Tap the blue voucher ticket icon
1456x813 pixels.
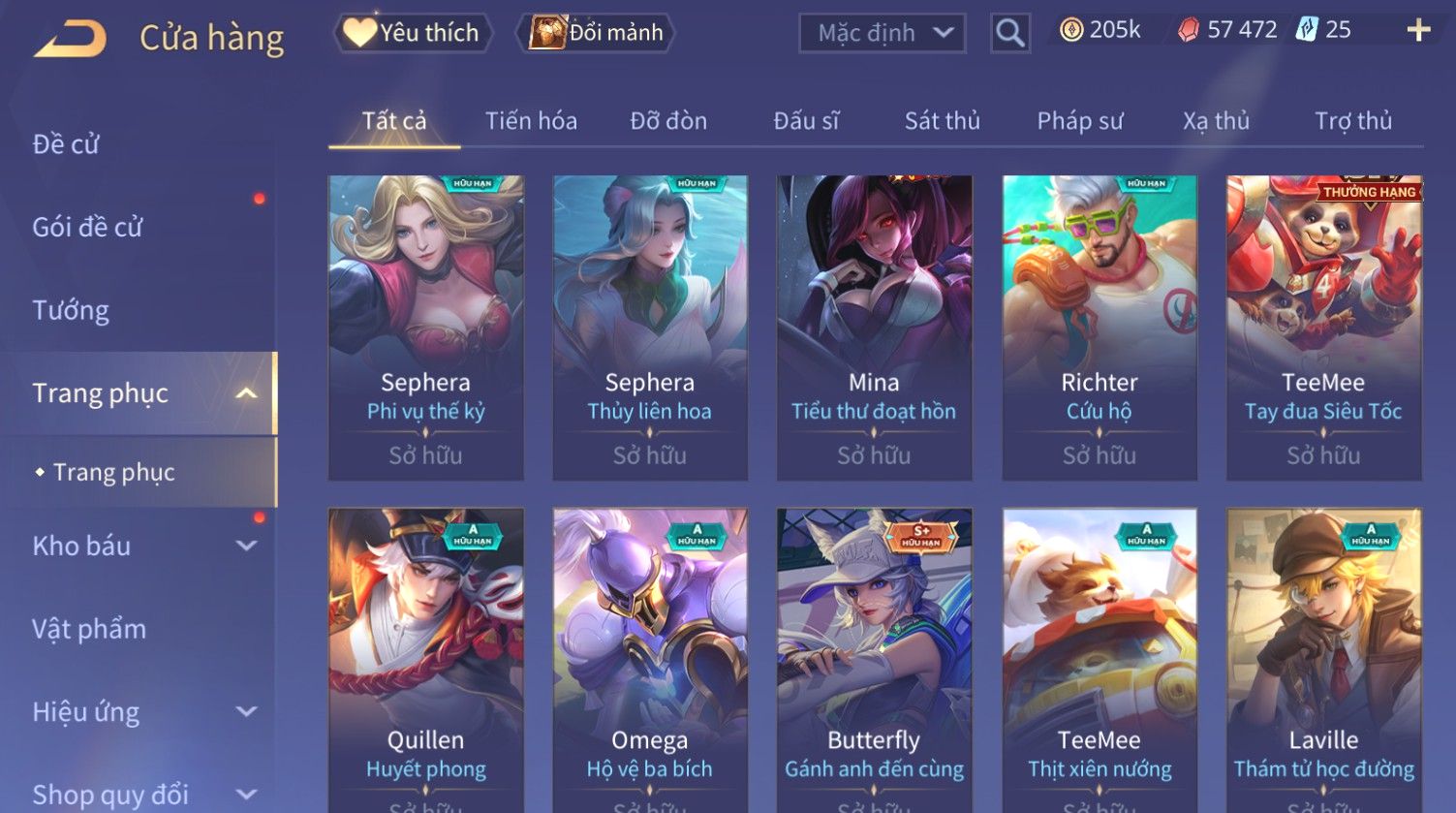click(x=1307, y=30)
